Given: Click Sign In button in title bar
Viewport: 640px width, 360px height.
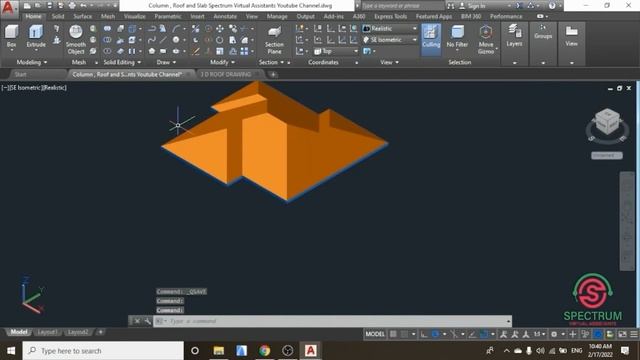Looking at the screenshot, I should 472,6.
